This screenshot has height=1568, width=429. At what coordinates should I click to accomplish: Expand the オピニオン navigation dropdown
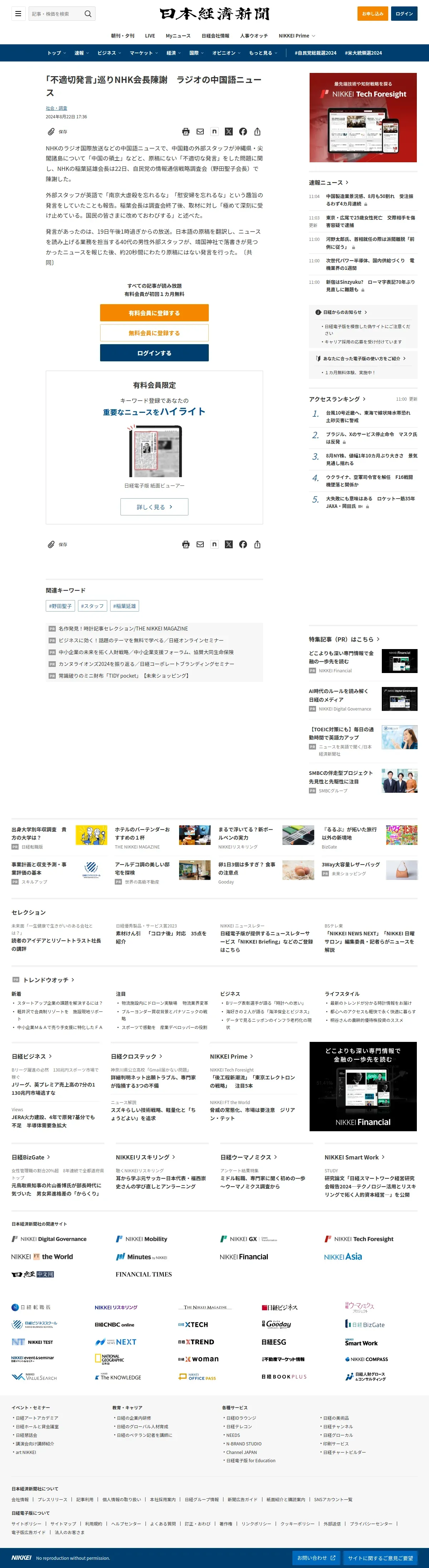coord(226,53)
